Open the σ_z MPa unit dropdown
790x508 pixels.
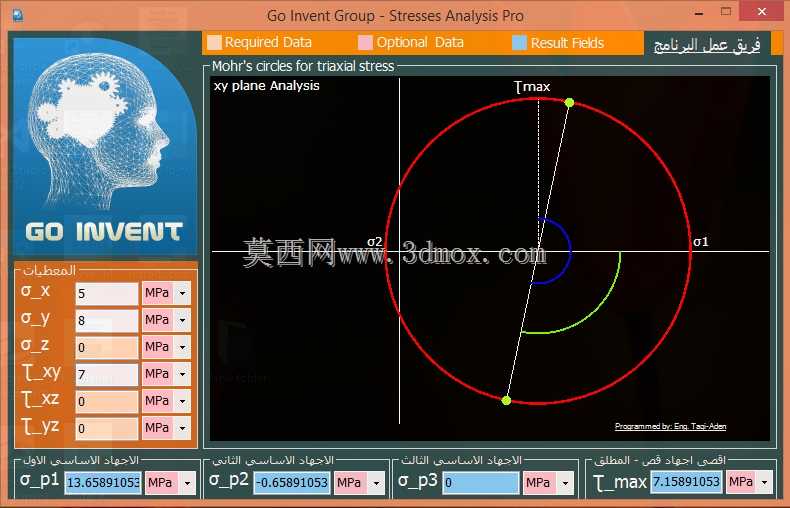pos(182,347)
